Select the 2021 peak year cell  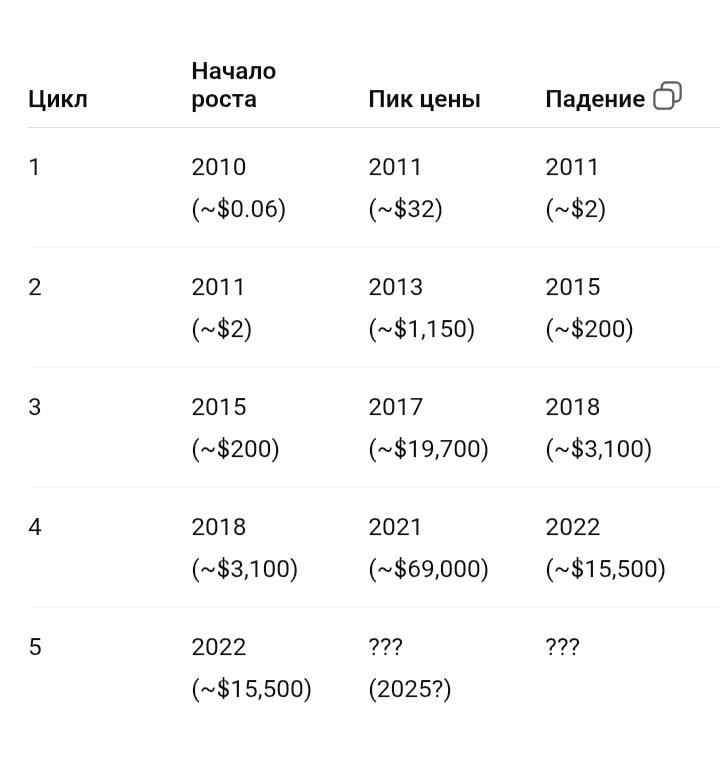pos(395,528)
